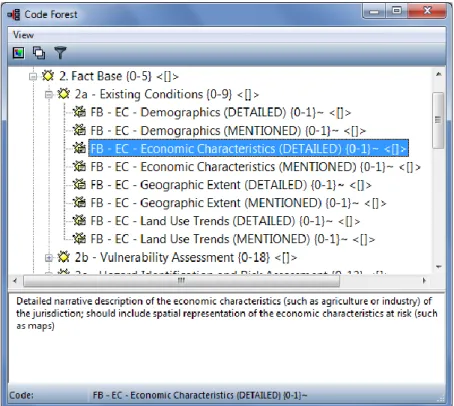The width and height of the screenshot is (454, 406).
Task: Minimize the Code Forest window
Action: 374,12
